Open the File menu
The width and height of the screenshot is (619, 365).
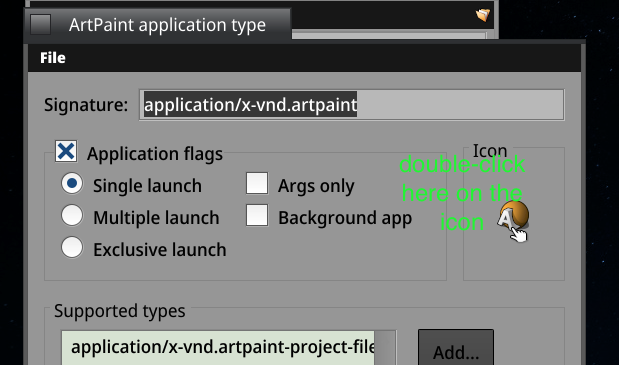click(53, 58)
